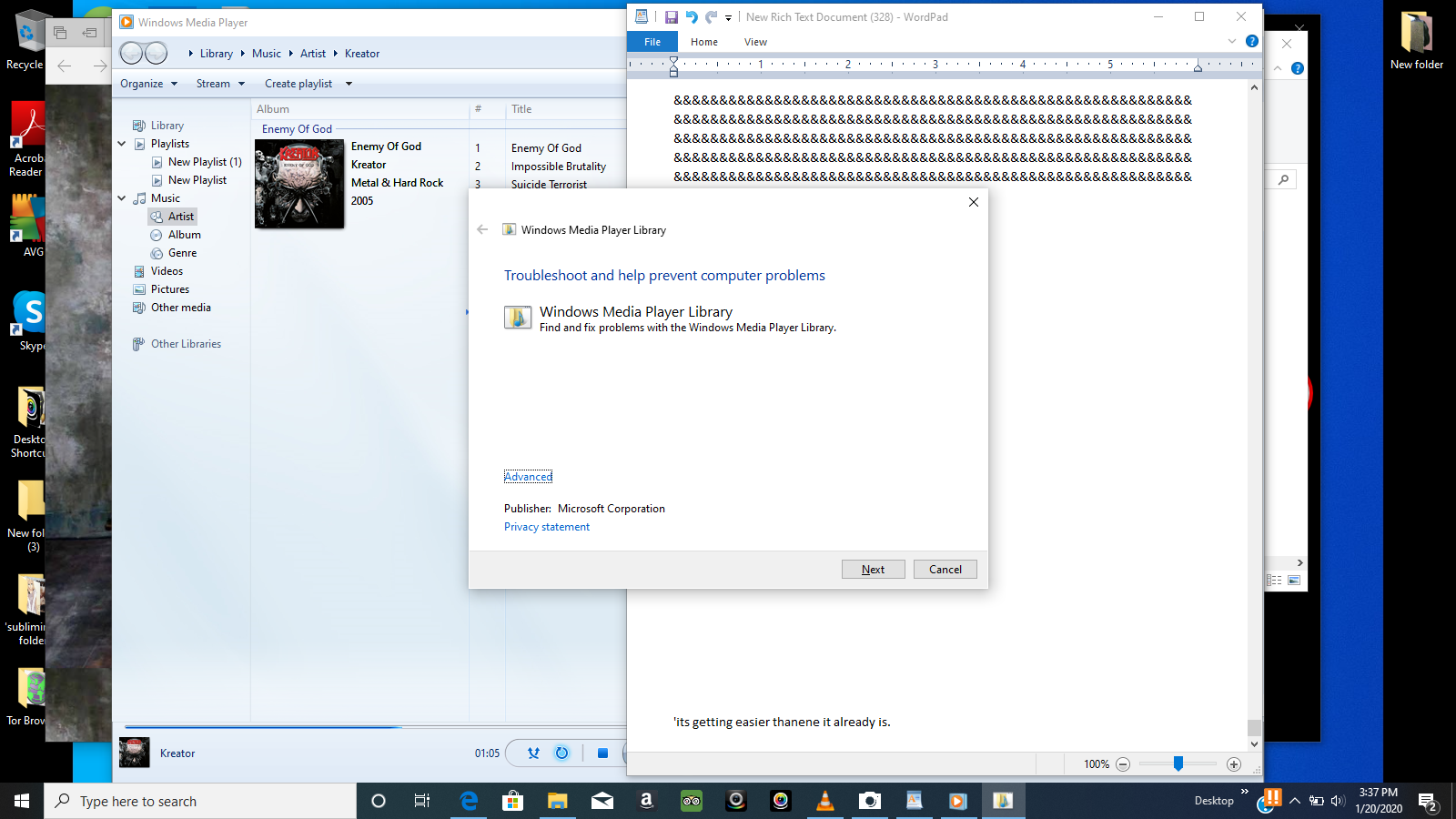Zoom out with the WordPad minus button
Viewport: 1456px width, 819px height.
[x=1123, y=764]
